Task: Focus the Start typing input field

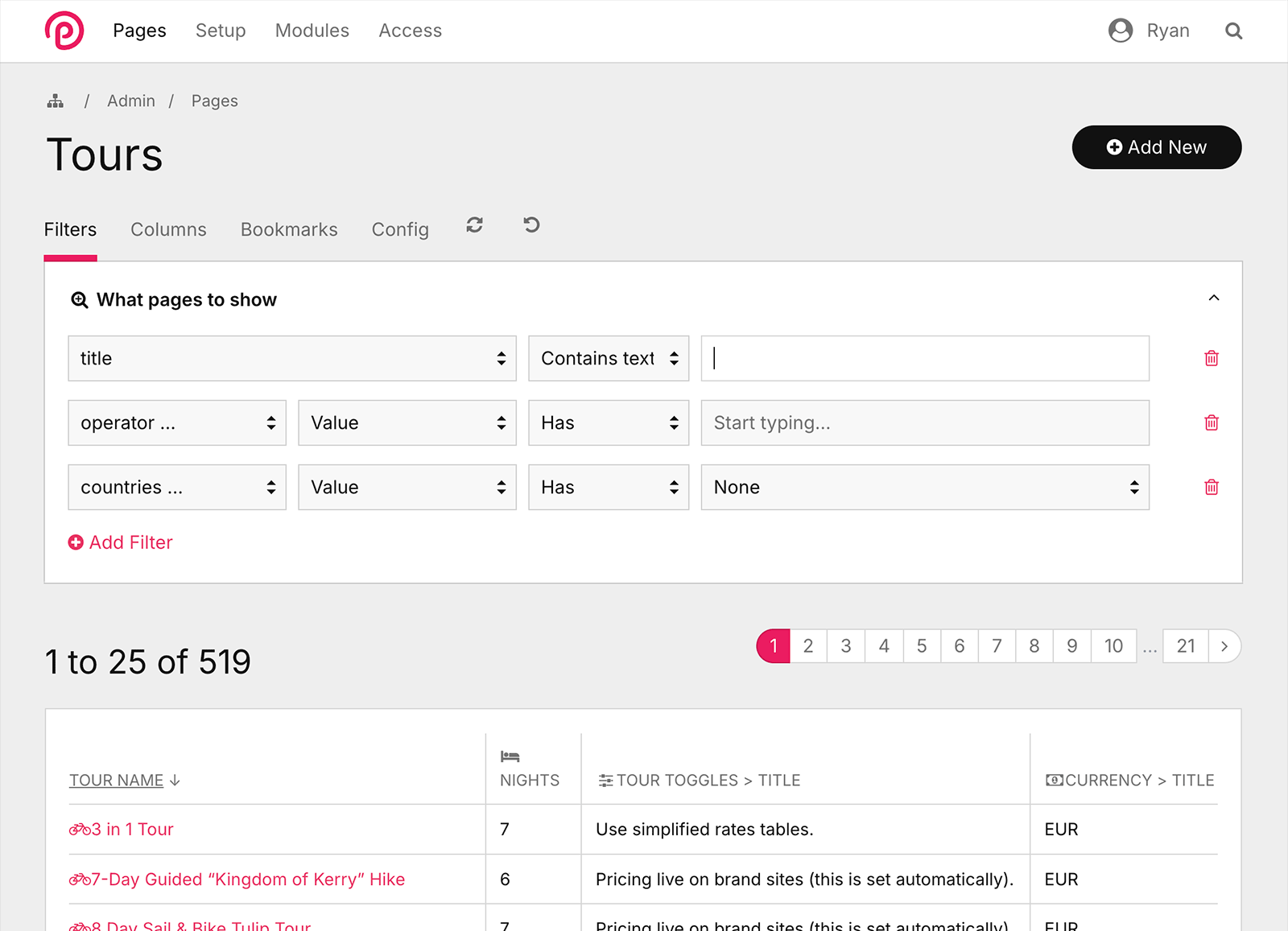Action: [925, 422]
